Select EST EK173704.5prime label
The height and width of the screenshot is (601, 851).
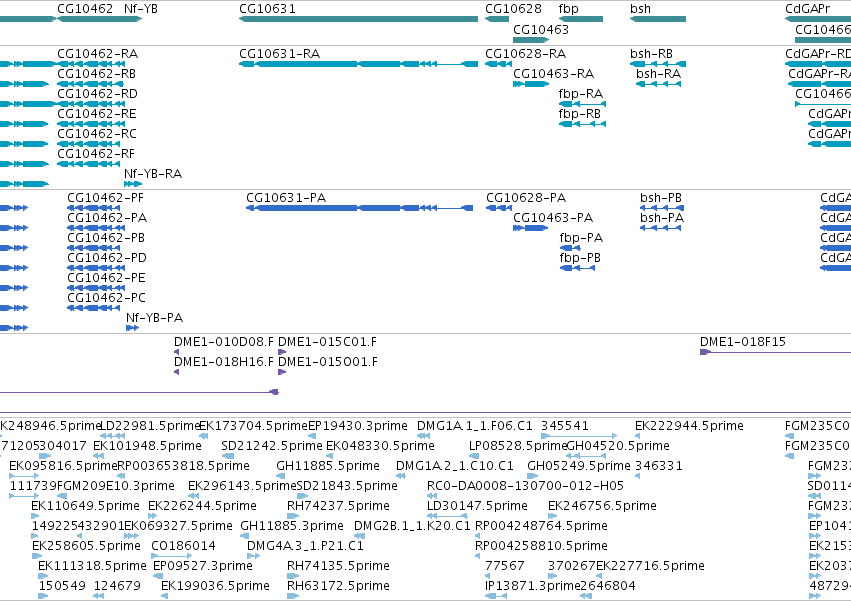point(253,426)
